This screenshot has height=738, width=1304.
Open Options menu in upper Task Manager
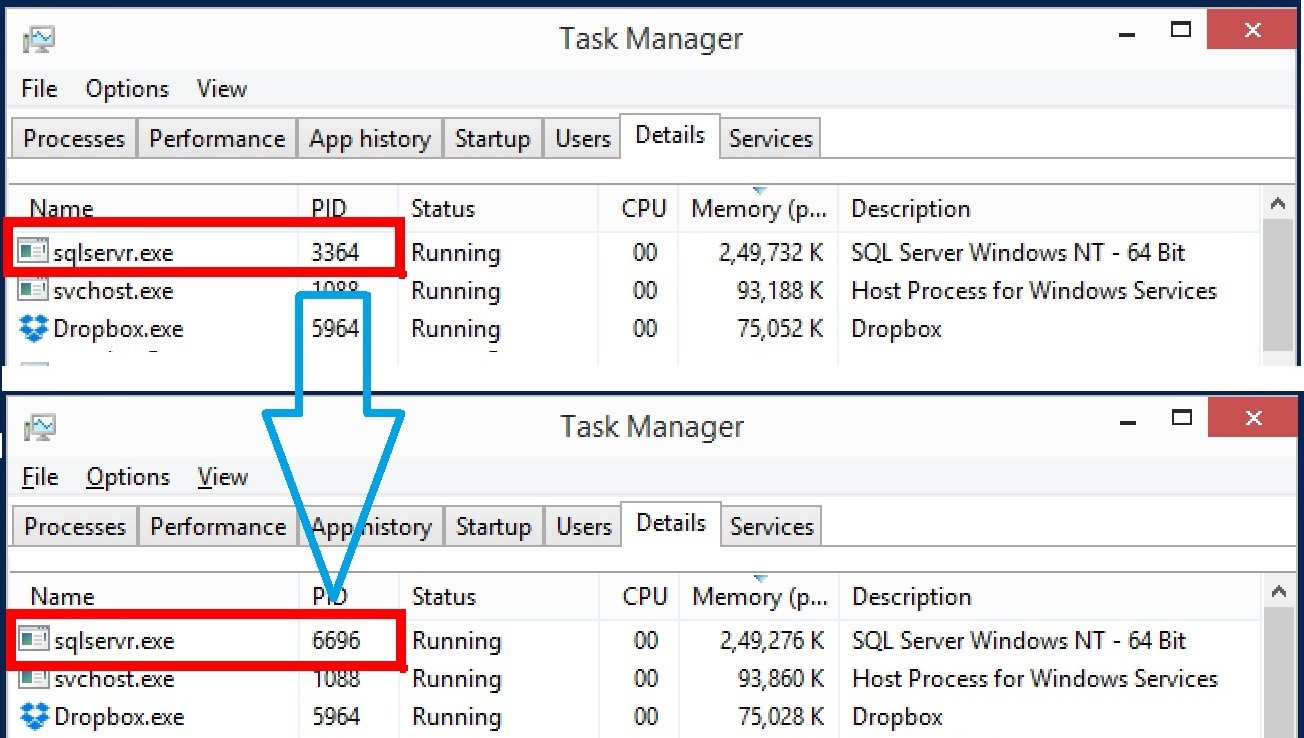pos(127,89)
